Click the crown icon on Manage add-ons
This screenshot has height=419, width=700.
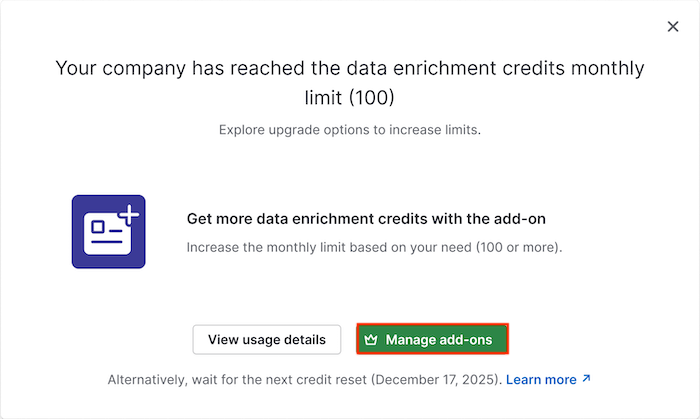371,340
